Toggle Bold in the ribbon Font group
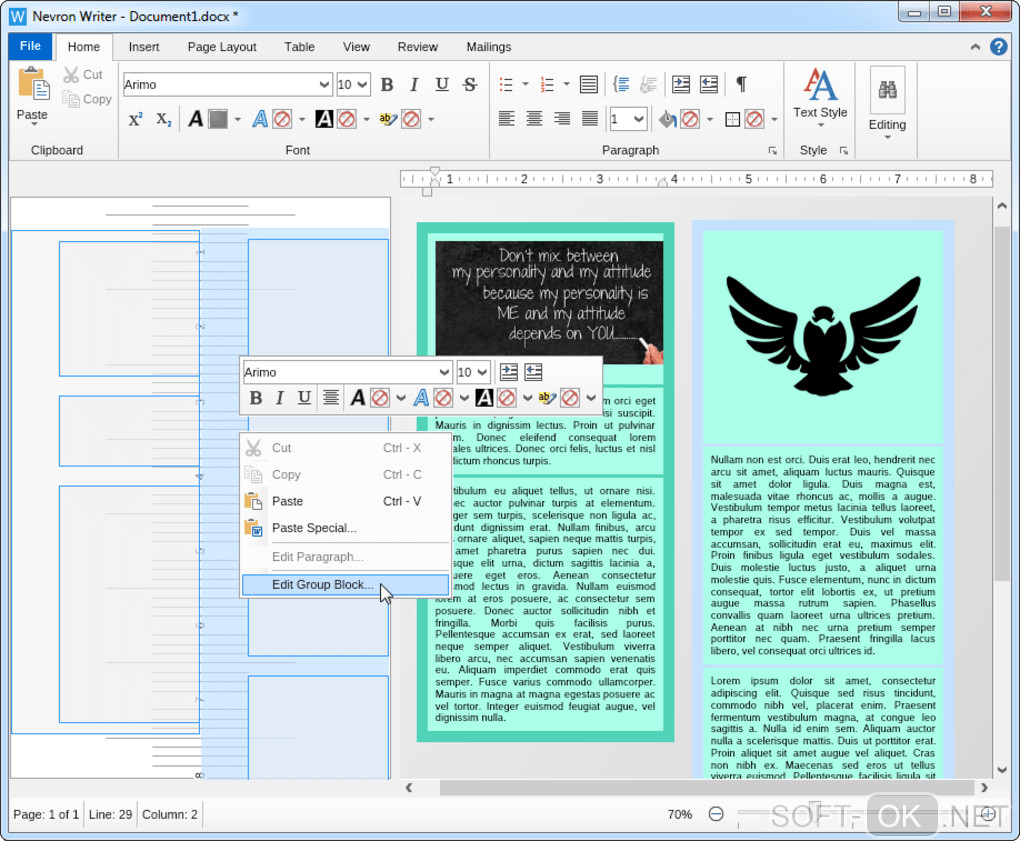 (x=387, y=85)
